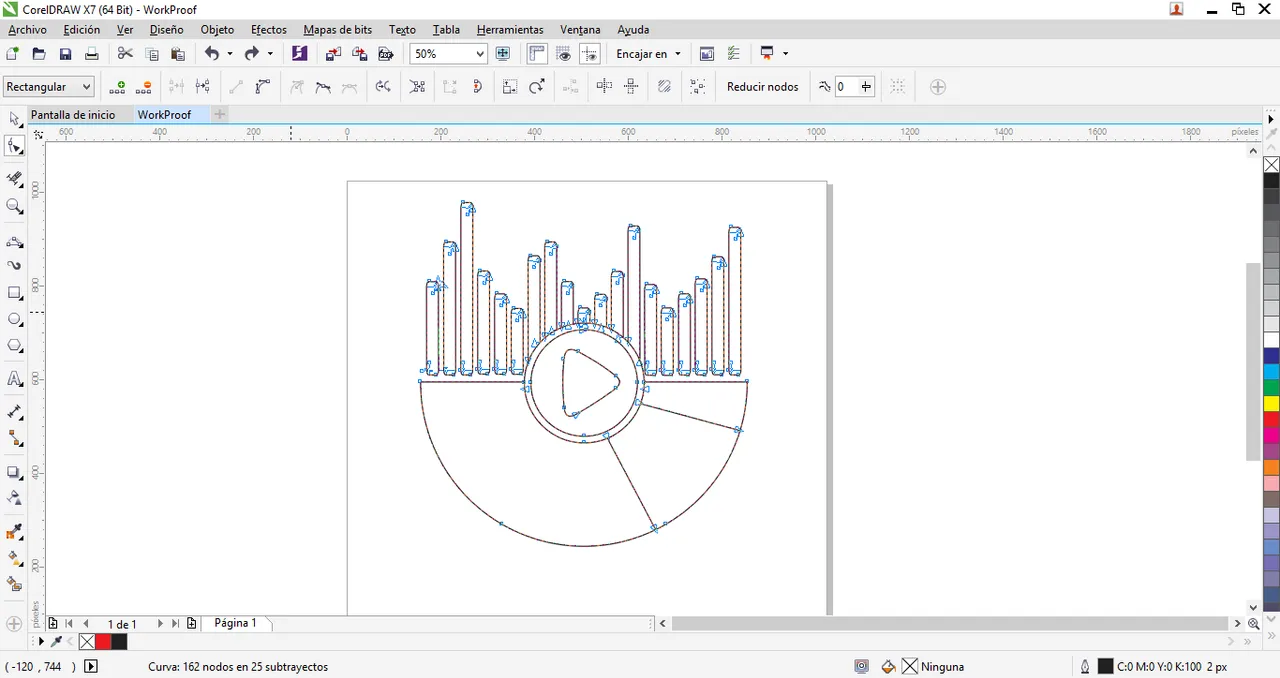The image size is (1280, 678).
Task: Open the Mapas de bits menu
Action: (x=337, y=30)
